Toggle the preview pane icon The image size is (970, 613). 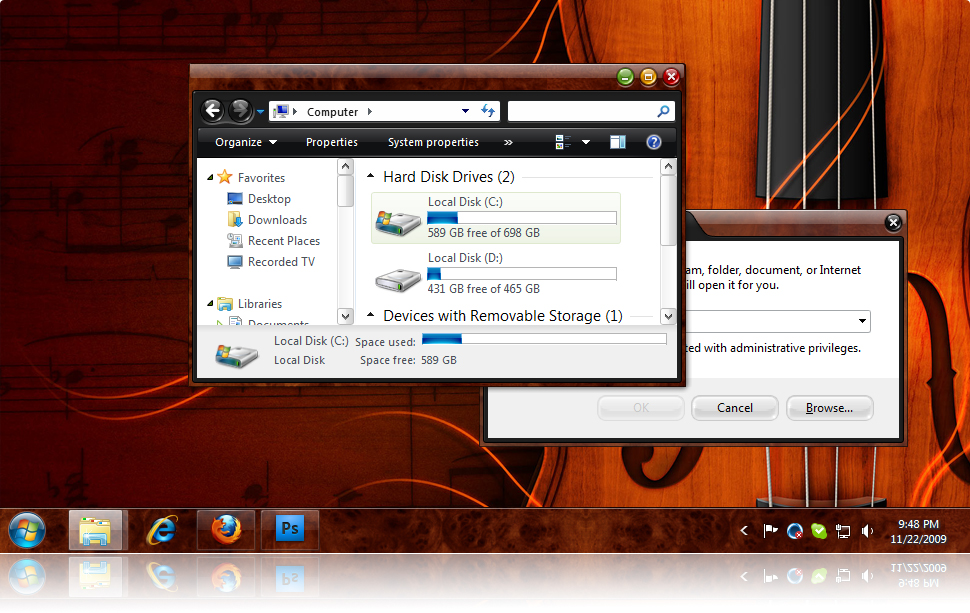618,142
